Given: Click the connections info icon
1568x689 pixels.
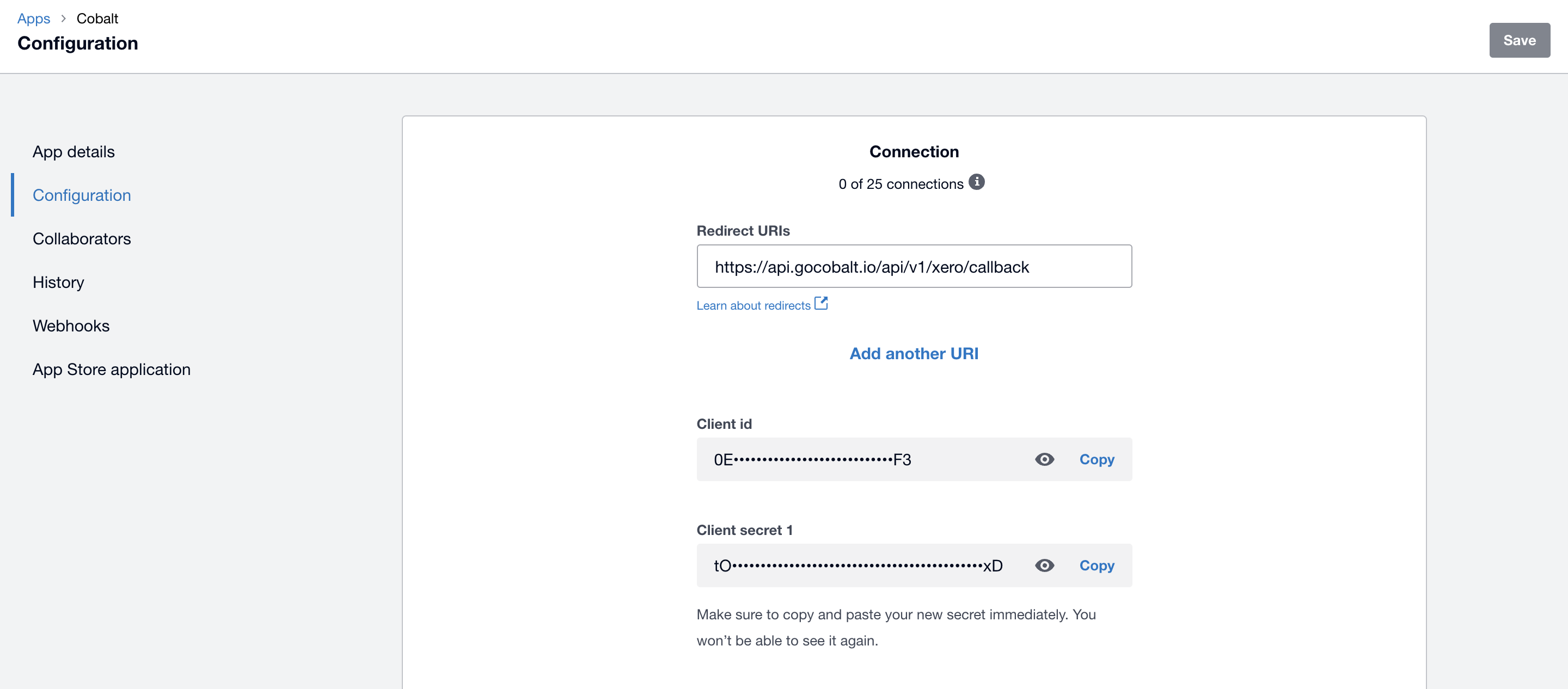Looking at the screenshot, I should (976, 182).
